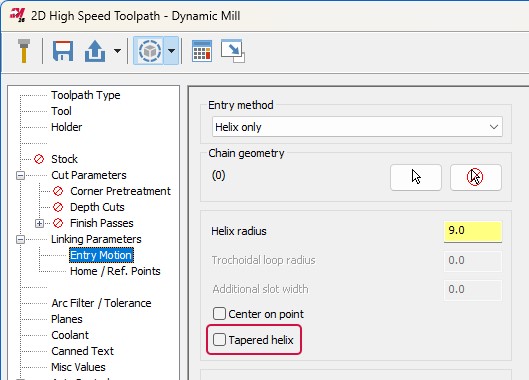
Task: Collapse the Linking Parameters node
Action: [x=21, y=239]
